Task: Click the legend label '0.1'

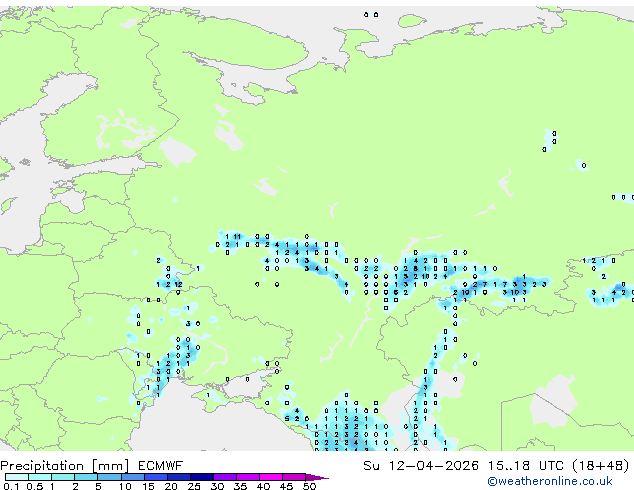Action: pyautogui.click(x=11, y=486)
